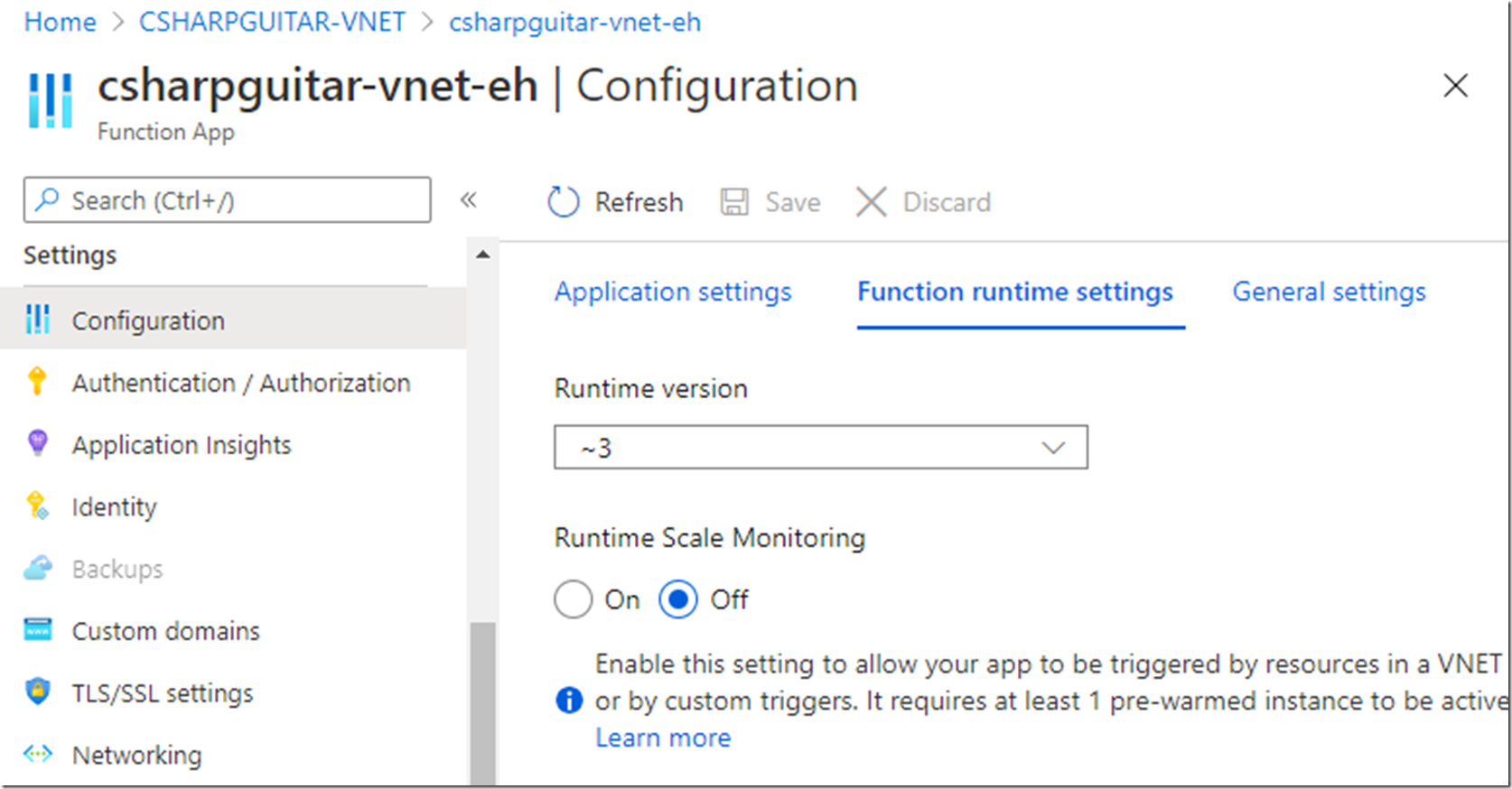Viewport: 1512px width, 789px height.
Task: Click the search magnifier icon
Action: pyautogui.click(x=47, y=200)
